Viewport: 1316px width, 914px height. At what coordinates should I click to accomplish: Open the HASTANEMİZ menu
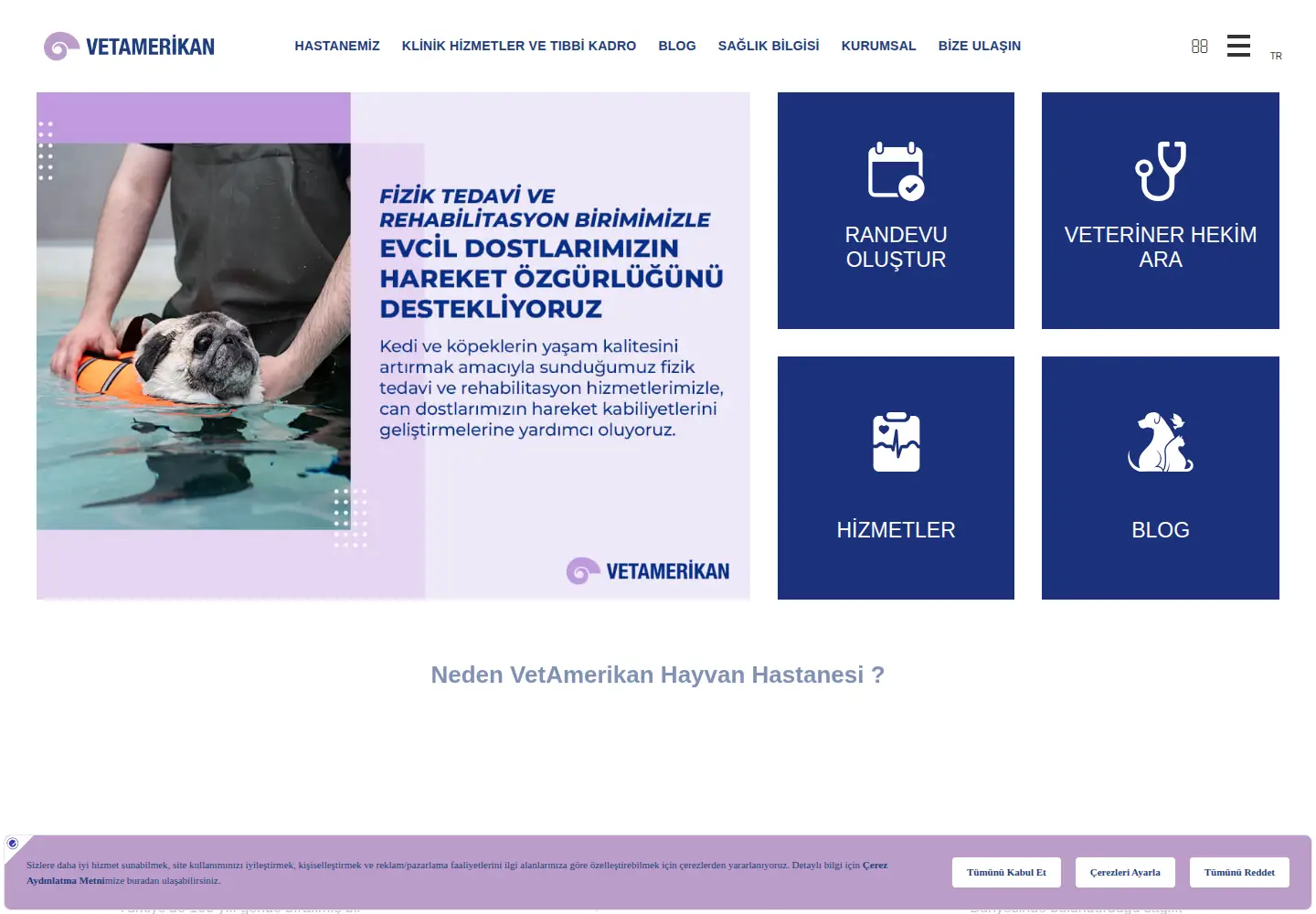pos(337,46)
